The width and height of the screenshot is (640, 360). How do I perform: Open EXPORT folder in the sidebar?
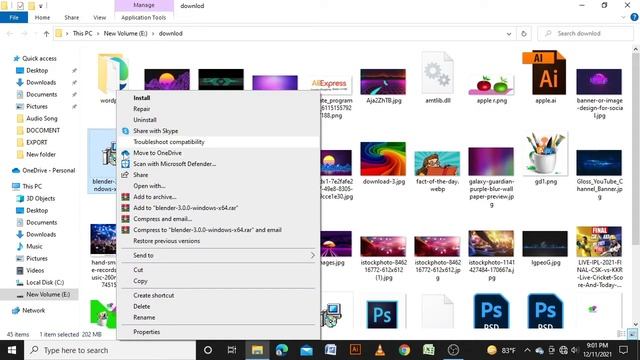[37, 142]
